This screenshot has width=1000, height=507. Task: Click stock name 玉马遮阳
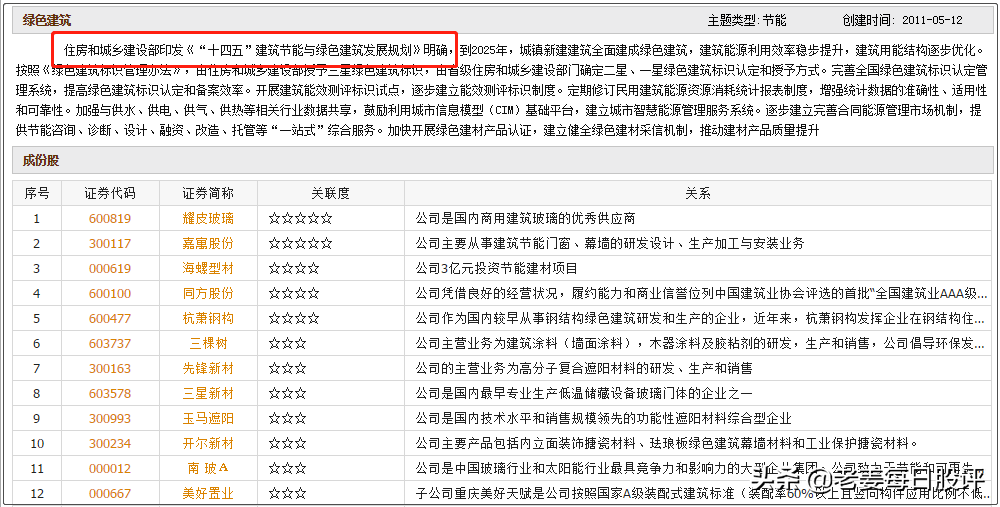208,419
